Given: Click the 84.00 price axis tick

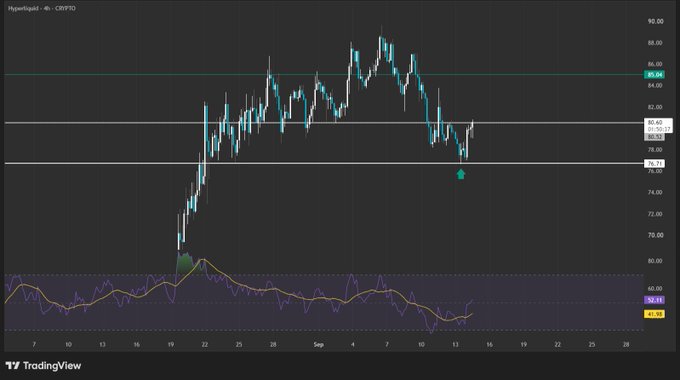Looking at the screenshot, I should [x=655, y=85].
